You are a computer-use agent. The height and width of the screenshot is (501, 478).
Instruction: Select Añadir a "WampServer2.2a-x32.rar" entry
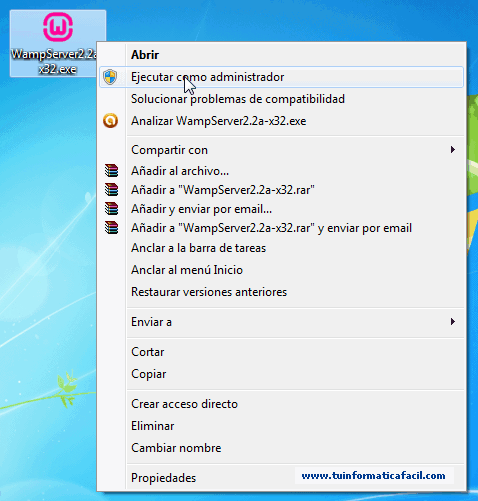point(281,190)
